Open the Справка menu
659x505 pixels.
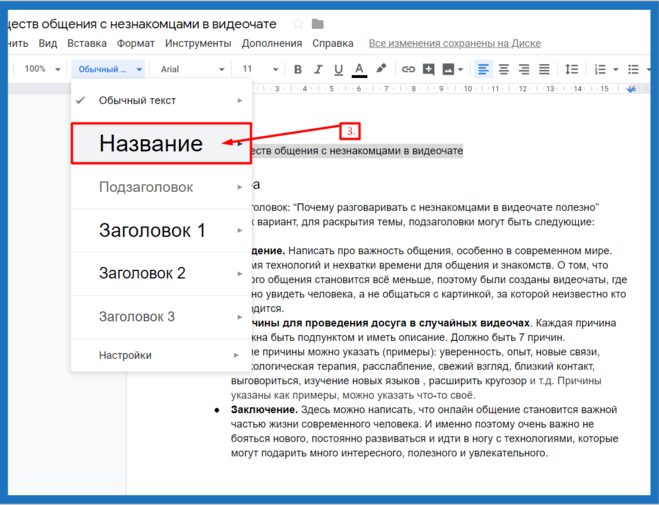point(333,43)
